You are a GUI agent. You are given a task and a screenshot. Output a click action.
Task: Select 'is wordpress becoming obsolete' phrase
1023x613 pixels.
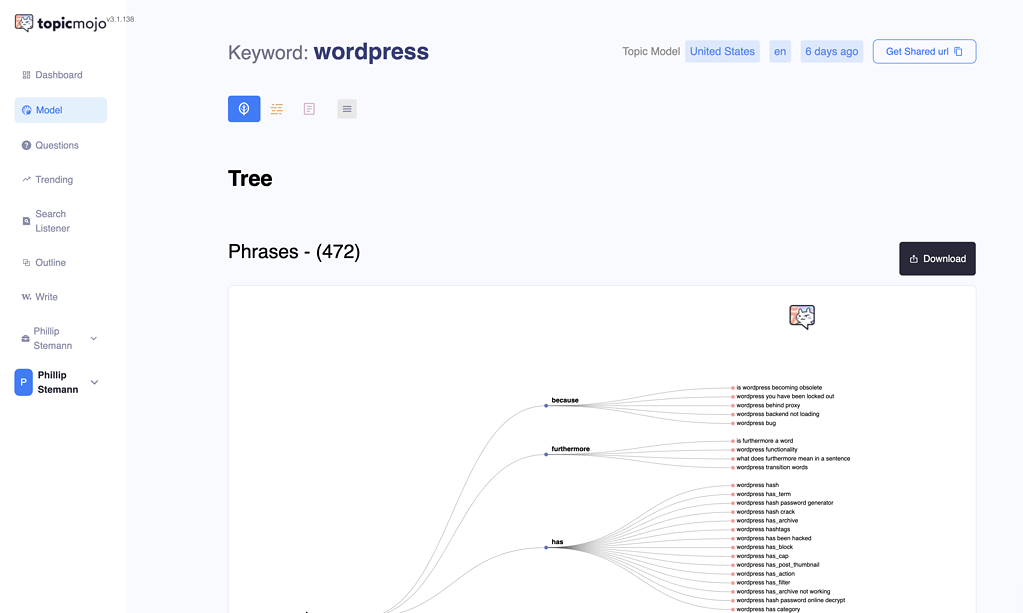coord(779,387)
